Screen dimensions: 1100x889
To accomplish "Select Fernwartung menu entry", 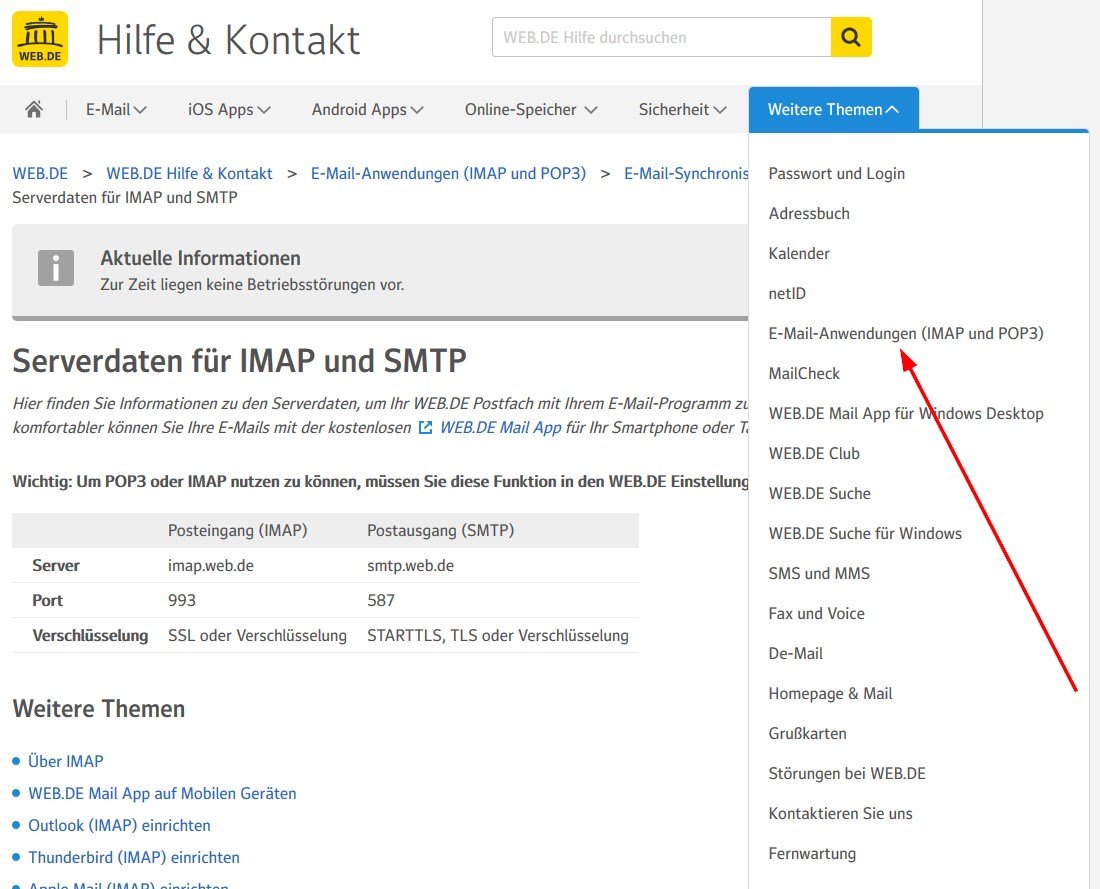I will click(x=812, y=853).
